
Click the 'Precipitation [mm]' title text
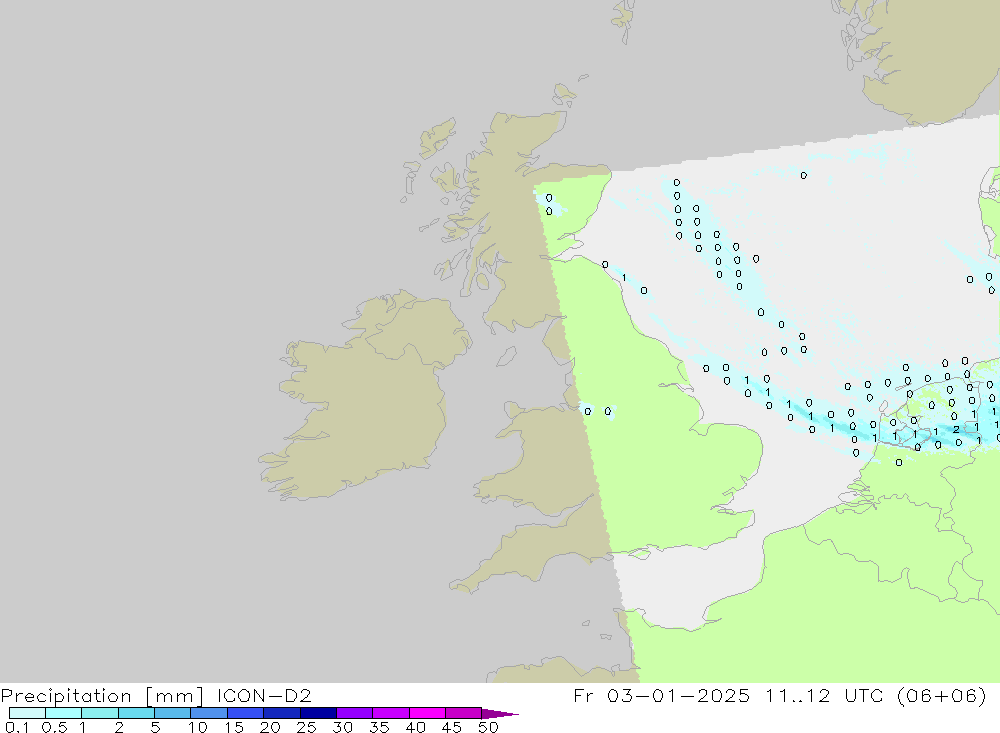(102, 696)
